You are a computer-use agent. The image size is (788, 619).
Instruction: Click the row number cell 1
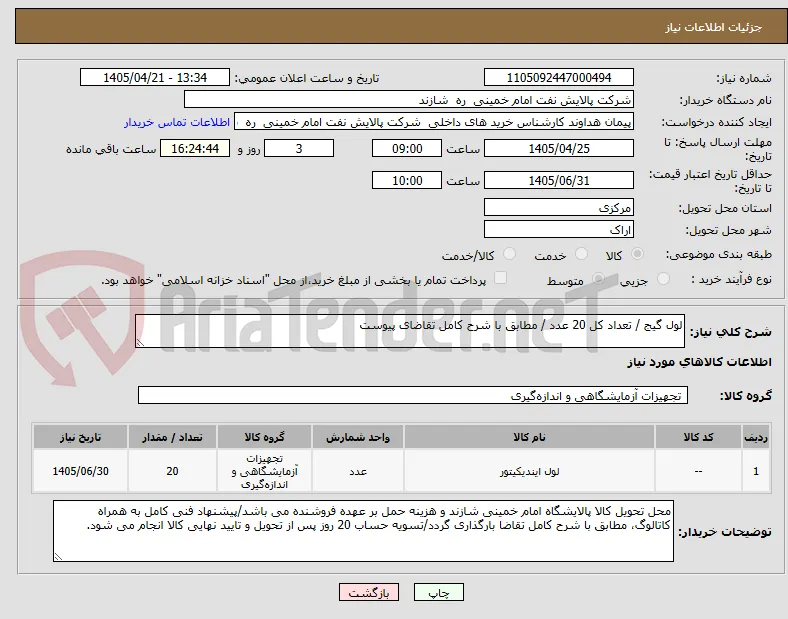(756, 471)
